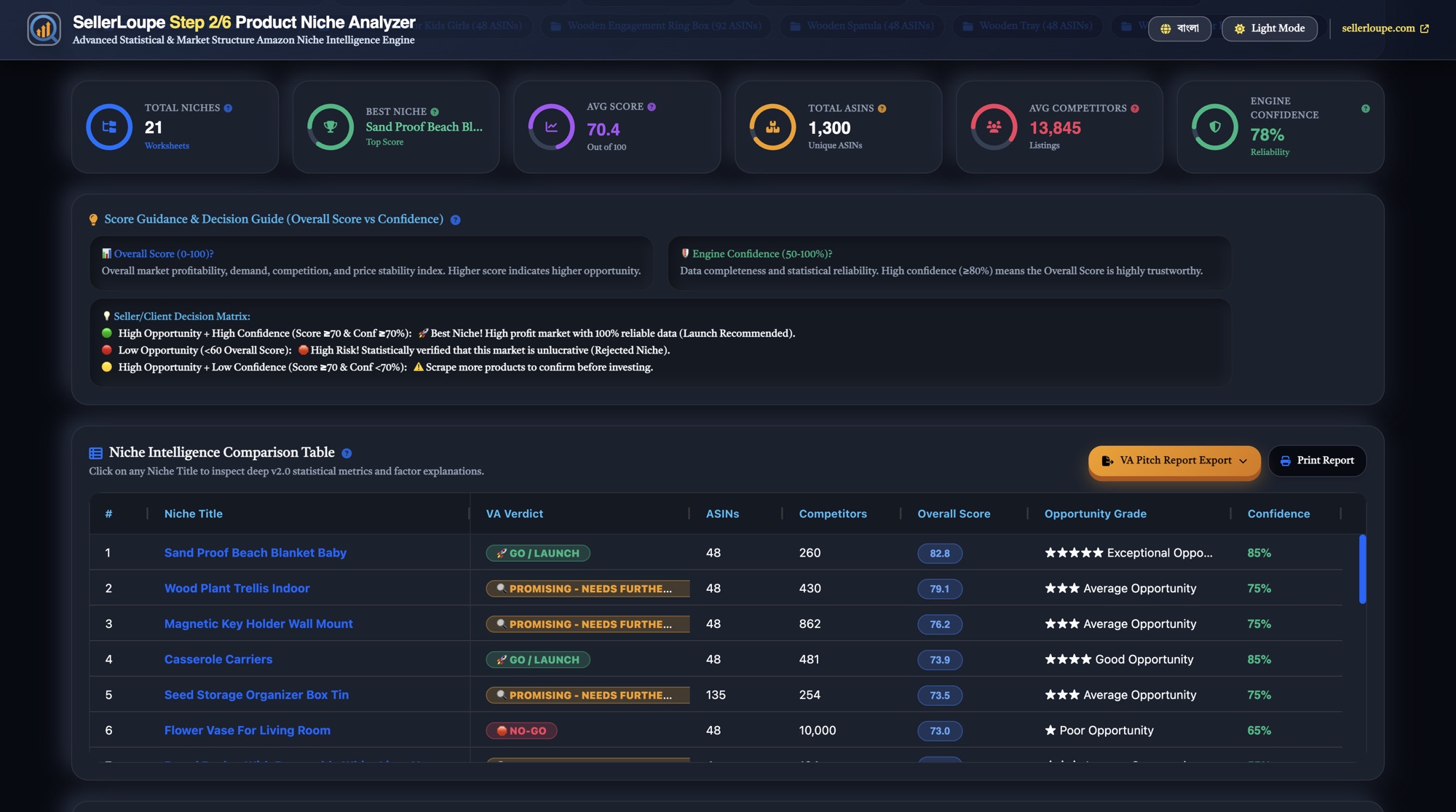Click the Engine Confidence shield ring icon
This screenshot has width=1456, height=812.
tap(1215, 127)
